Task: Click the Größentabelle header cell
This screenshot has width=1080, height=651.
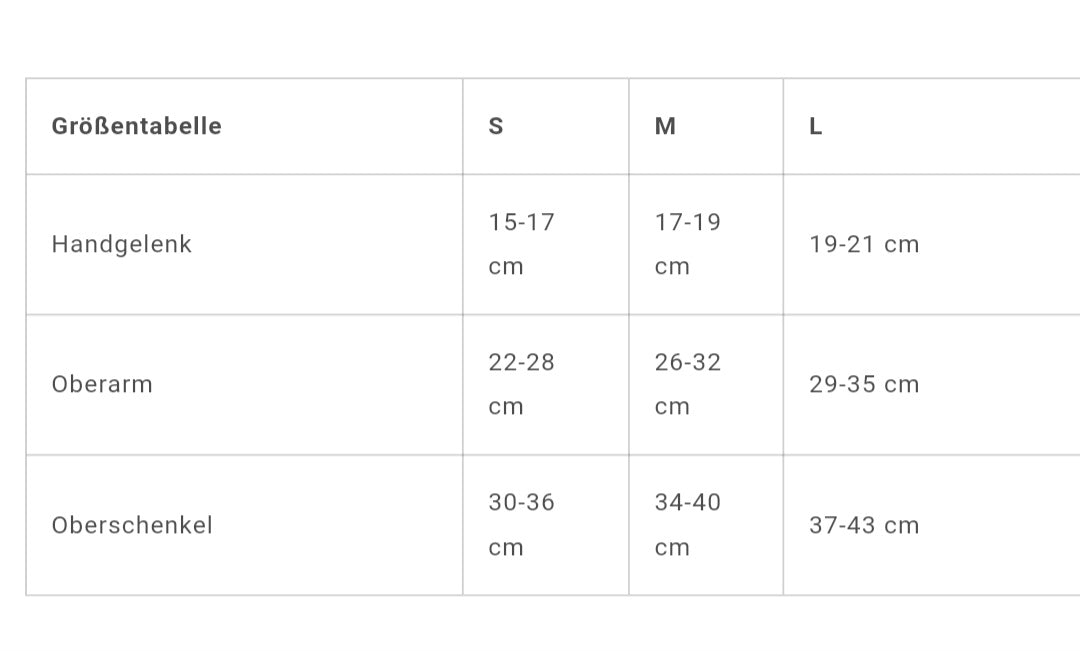Action: [136, 126]
